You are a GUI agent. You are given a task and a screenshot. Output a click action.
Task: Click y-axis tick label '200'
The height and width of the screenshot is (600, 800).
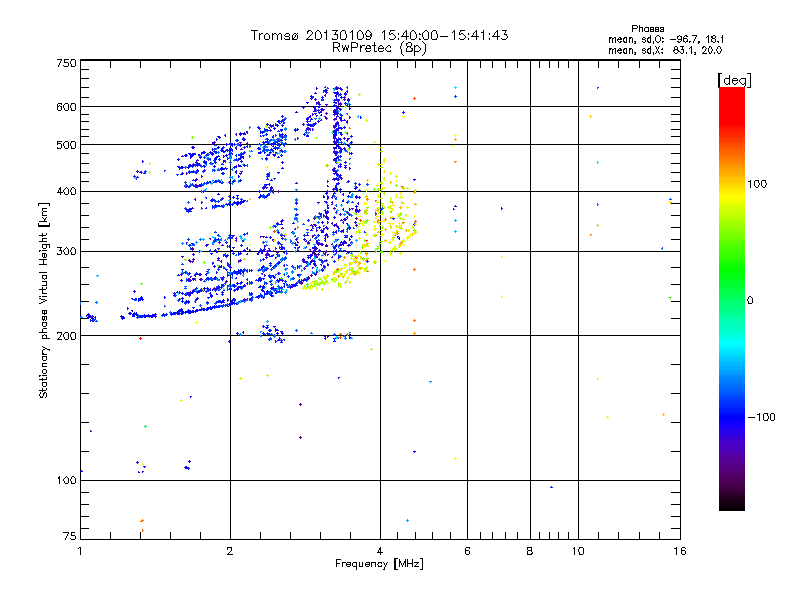[x=66, y=336]
